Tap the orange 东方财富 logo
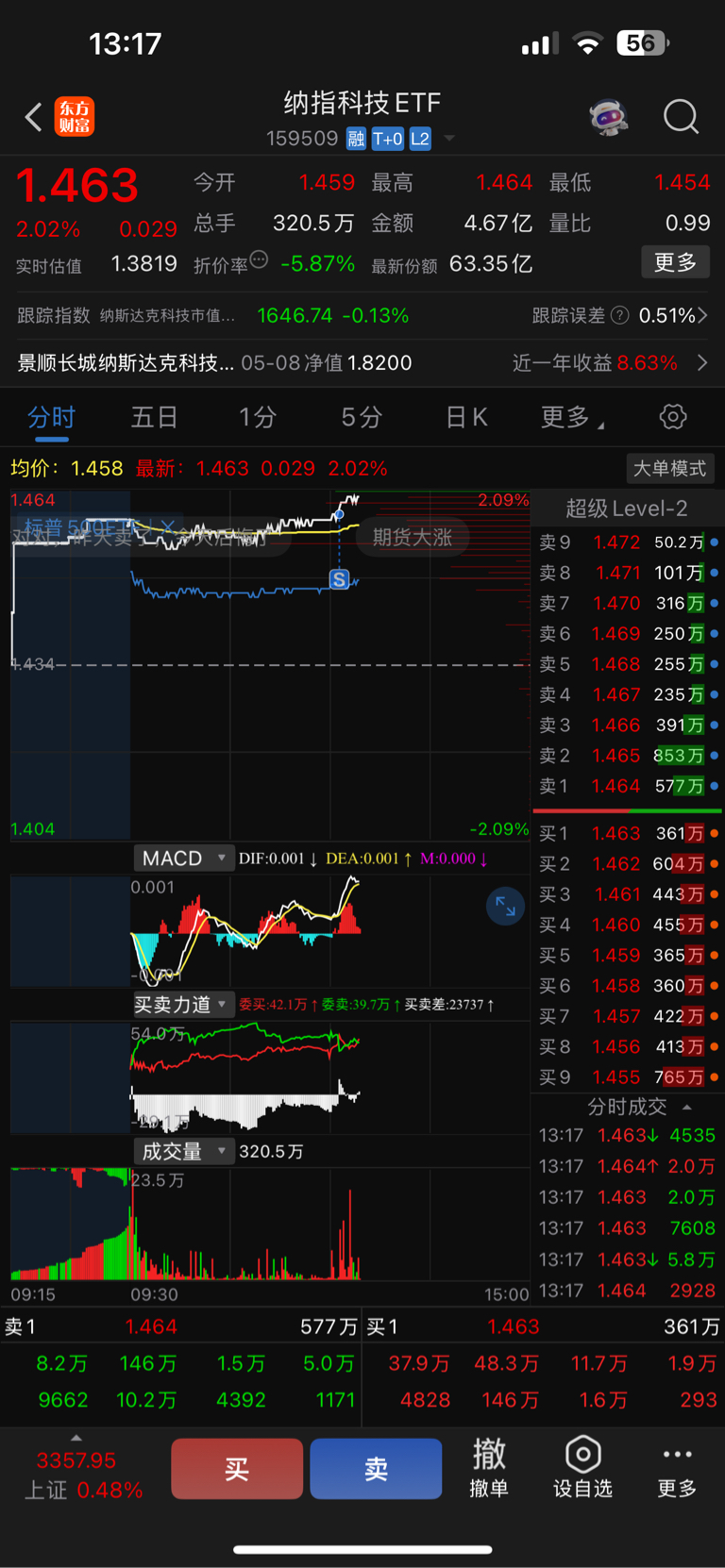 coord(74,117)
